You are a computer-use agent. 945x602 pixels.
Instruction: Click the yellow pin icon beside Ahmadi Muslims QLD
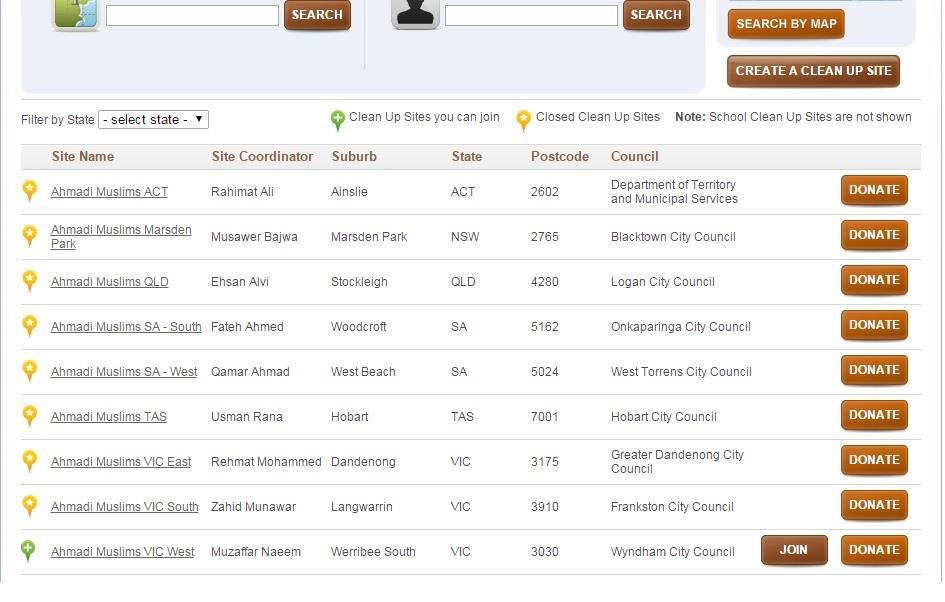pos(30,280)
